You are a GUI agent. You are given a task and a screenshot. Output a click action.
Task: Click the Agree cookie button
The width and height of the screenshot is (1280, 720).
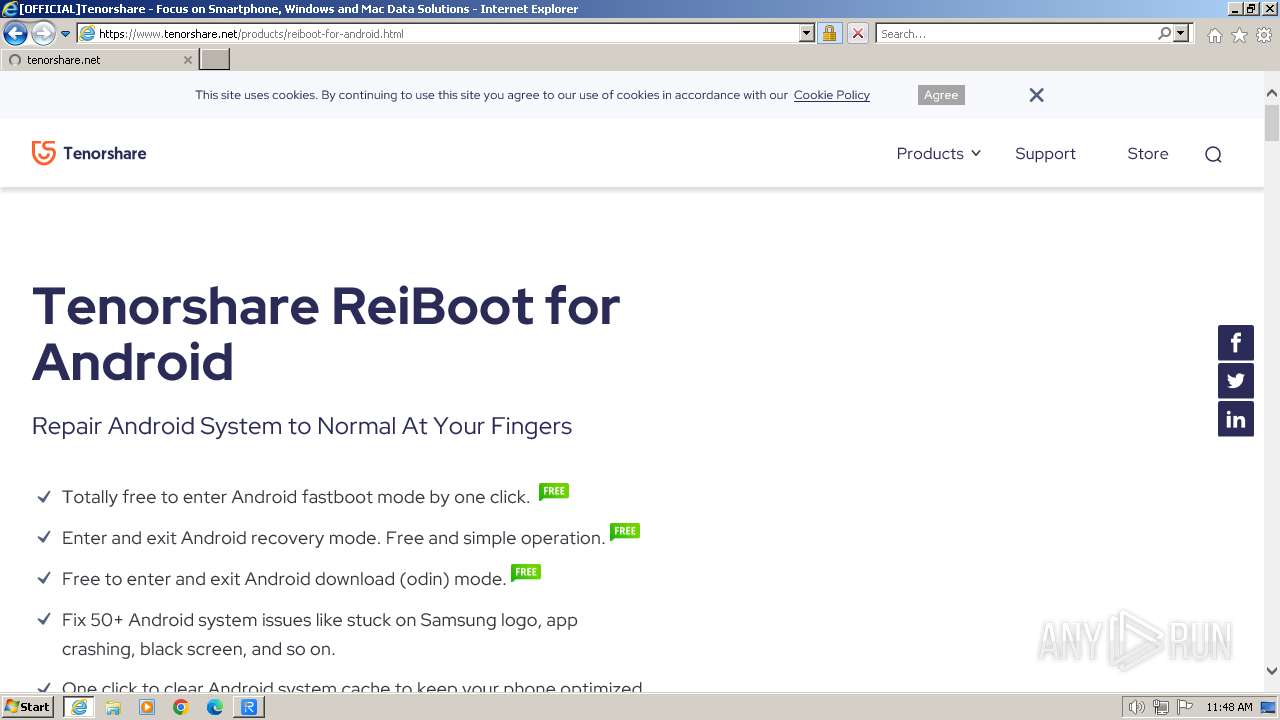point(941,95)
